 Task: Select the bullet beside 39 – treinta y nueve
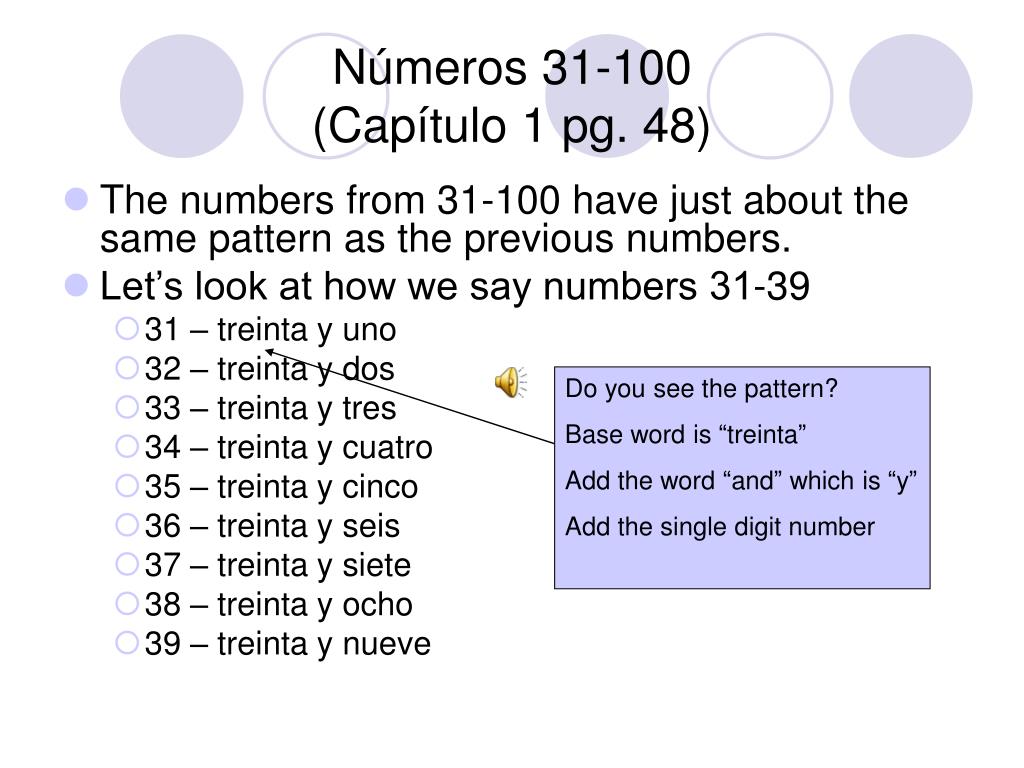tap(127, 643)
